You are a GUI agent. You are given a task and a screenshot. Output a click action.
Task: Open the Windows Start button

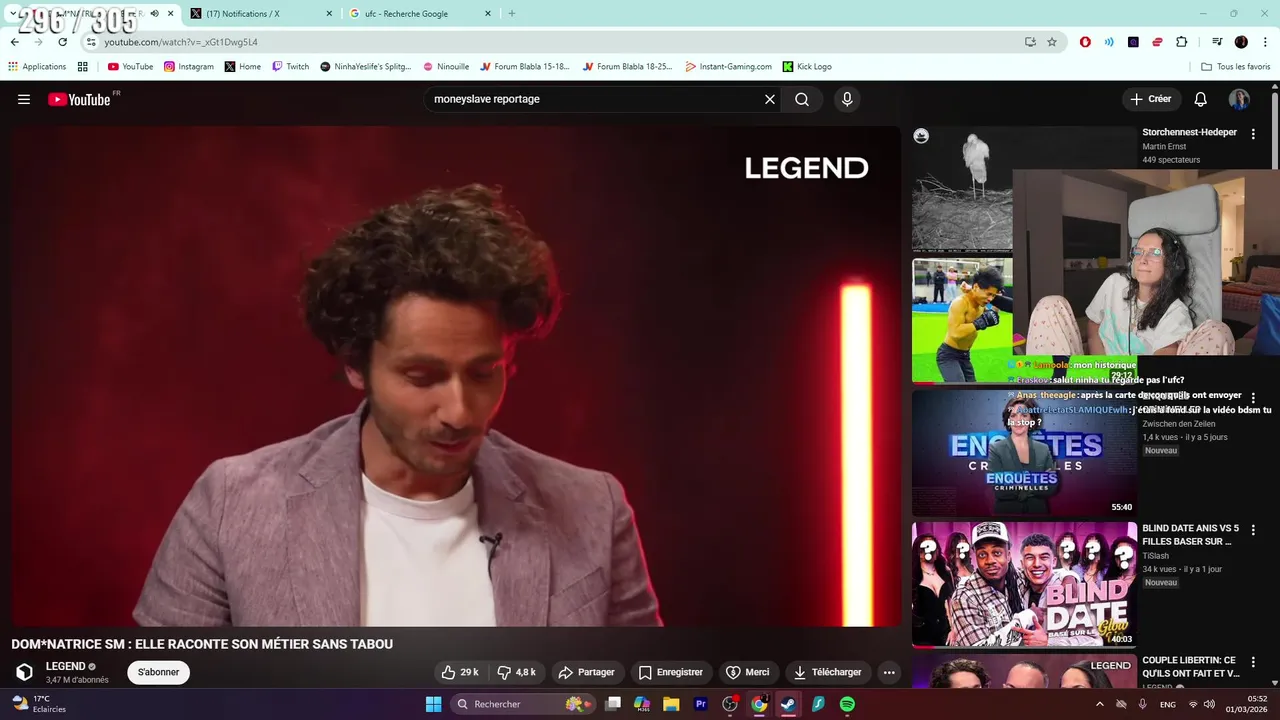click(433, 704)
